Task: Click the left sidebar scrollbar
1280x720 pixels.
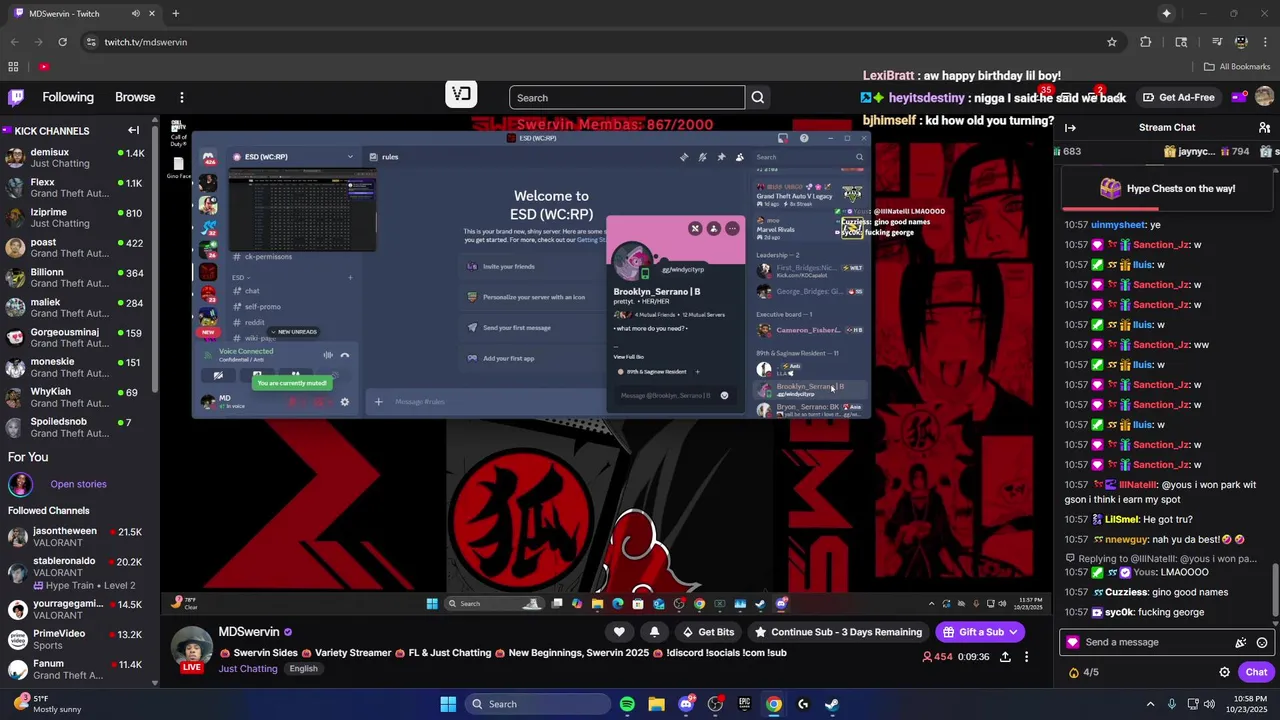Action: 155,256
